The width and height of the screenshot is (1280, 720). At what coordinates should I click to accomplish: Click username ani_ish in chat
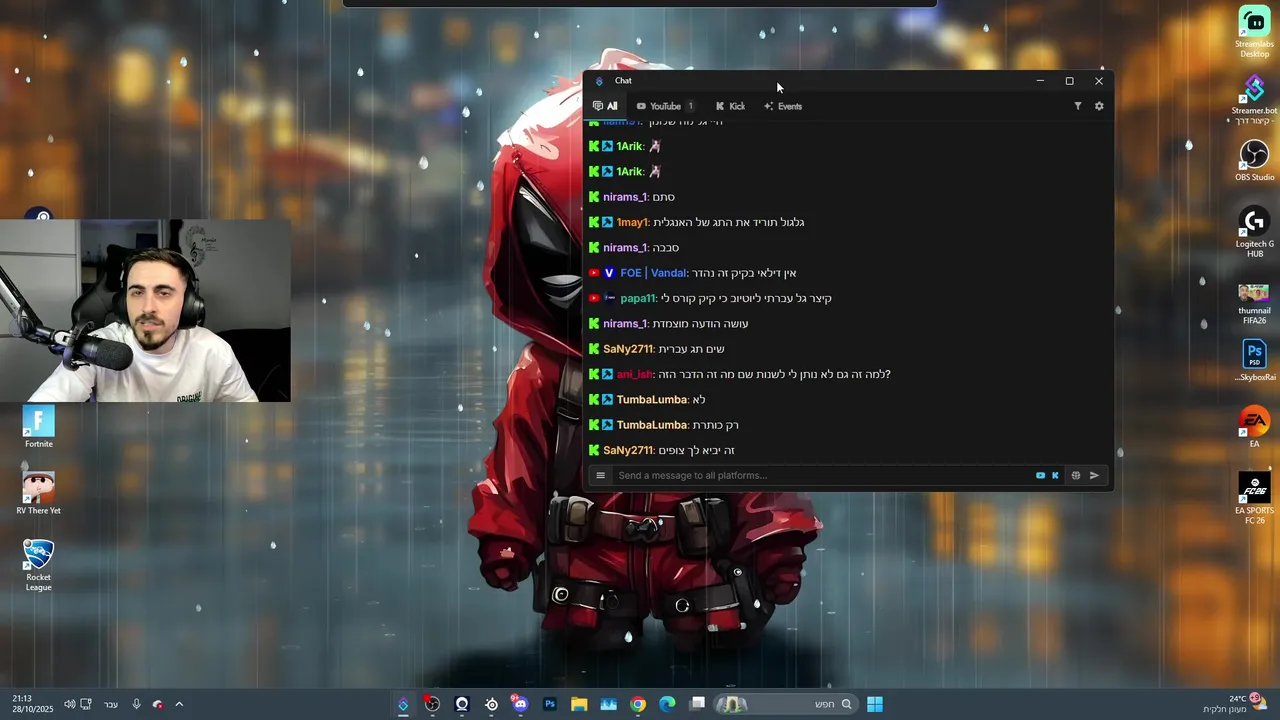pos(634,374)
